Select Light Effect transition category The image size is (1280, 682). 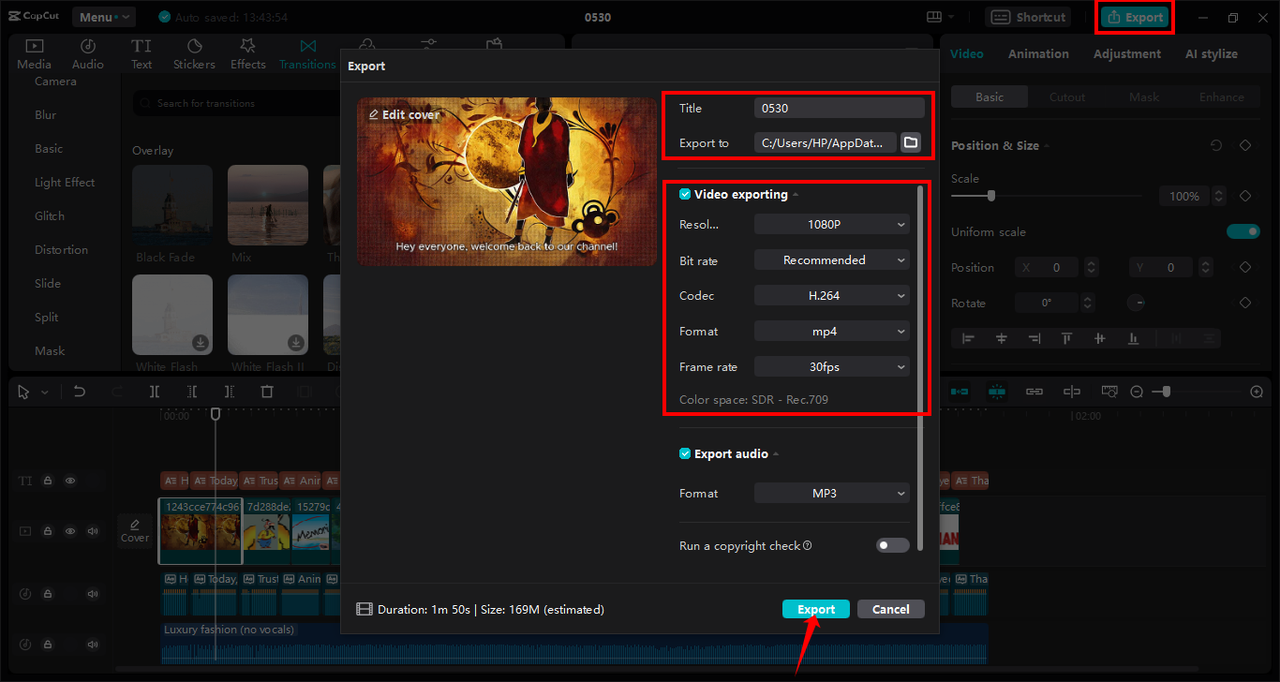pyautogui.click(x=65, y=183)
